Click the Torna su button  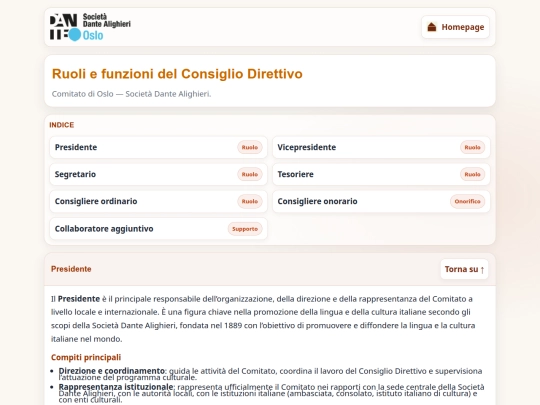[464, 269]
